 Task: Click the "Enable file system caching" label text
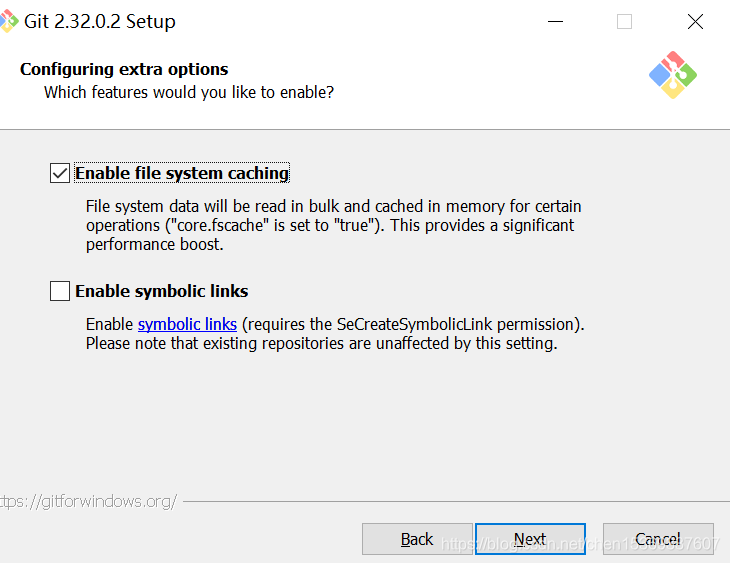pos(182,173)
